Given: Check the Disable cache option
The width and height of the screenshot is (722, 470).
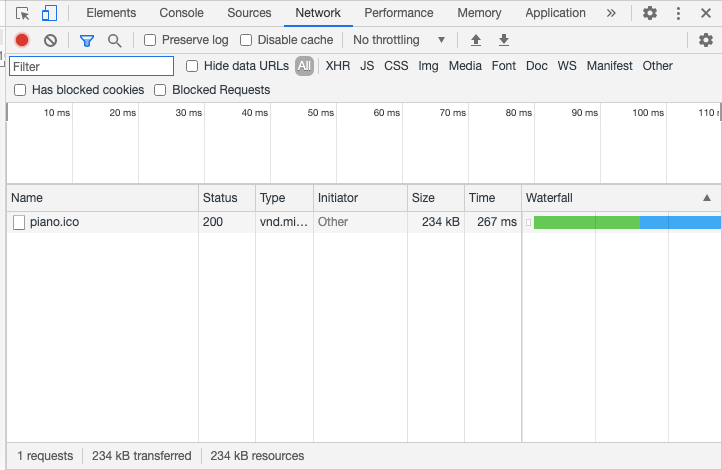Looking at the screenshot, I should pos(246,40).
